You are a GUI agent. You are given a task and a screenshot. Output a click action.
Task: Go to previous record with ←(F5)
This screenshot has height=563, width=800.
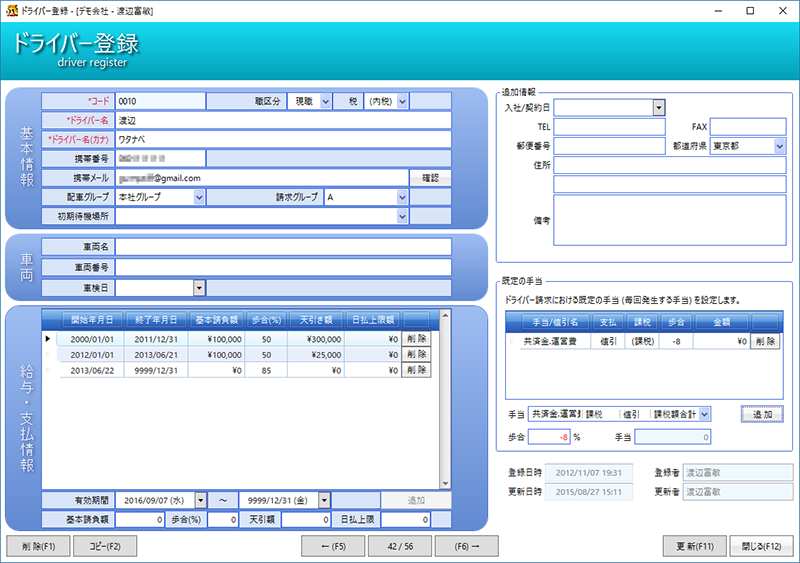pyautogui.click(x=333, y=546)
